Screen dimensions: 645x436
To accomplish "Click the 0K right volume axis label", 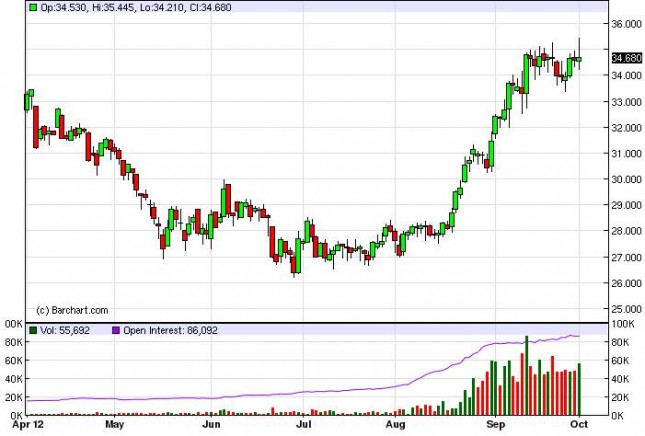I will point(617,416).
